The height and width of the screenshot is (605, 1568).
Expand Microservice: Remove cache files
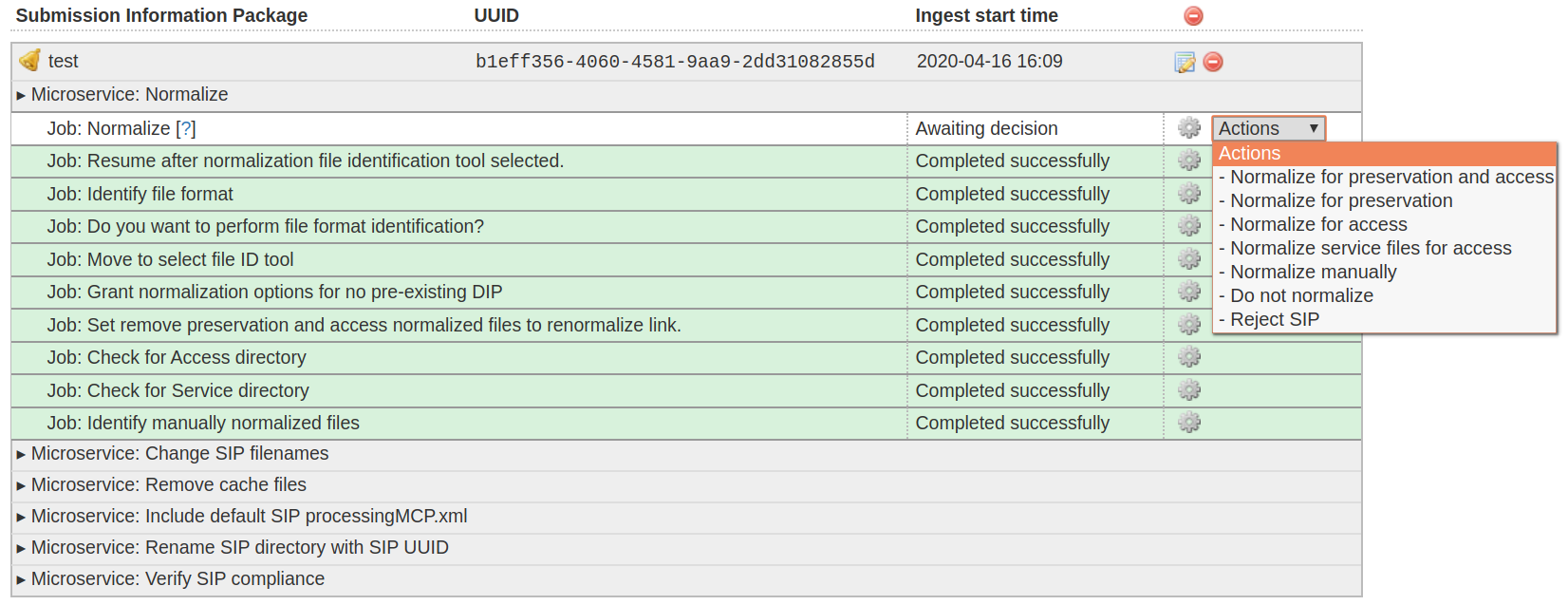21,485
